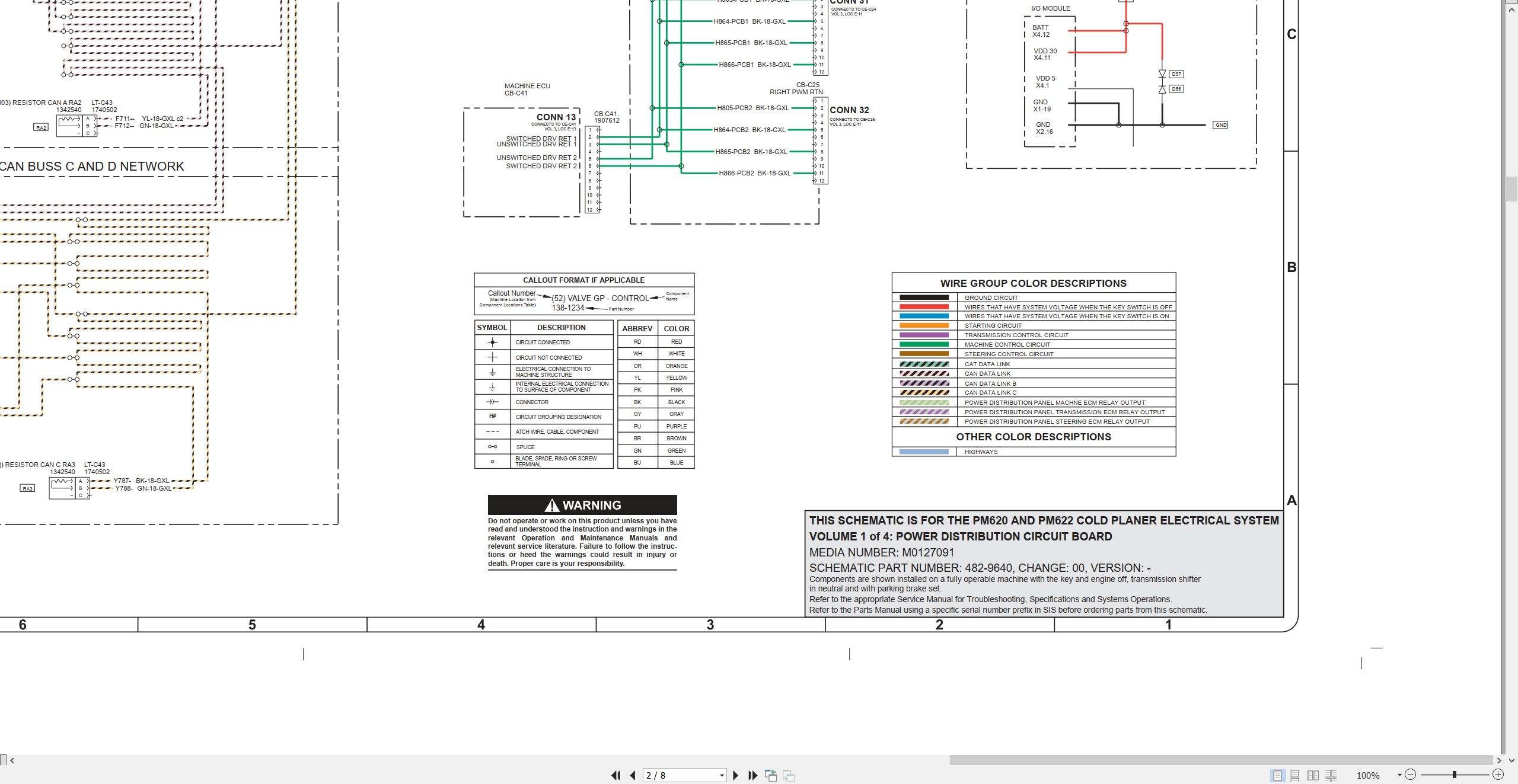1518x784 pixels.
Task: Click 'MACHINE ECU CB-C41' label
Action: 527,89
